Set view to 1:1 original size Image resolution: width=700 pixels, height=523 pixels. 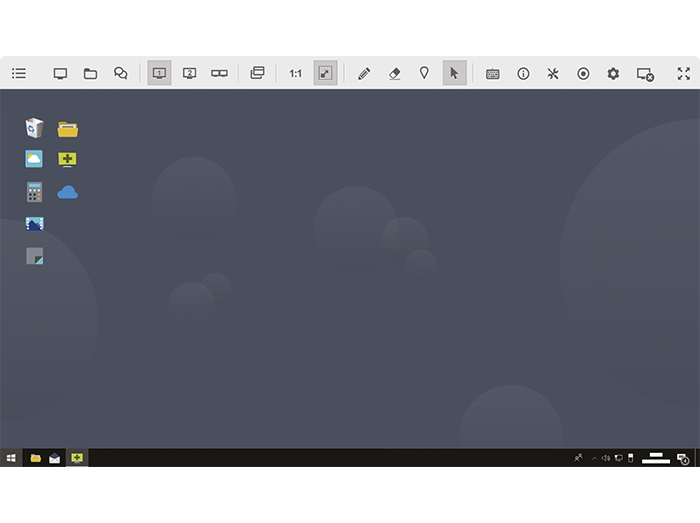pyautogui.click(x=295, y=73)
